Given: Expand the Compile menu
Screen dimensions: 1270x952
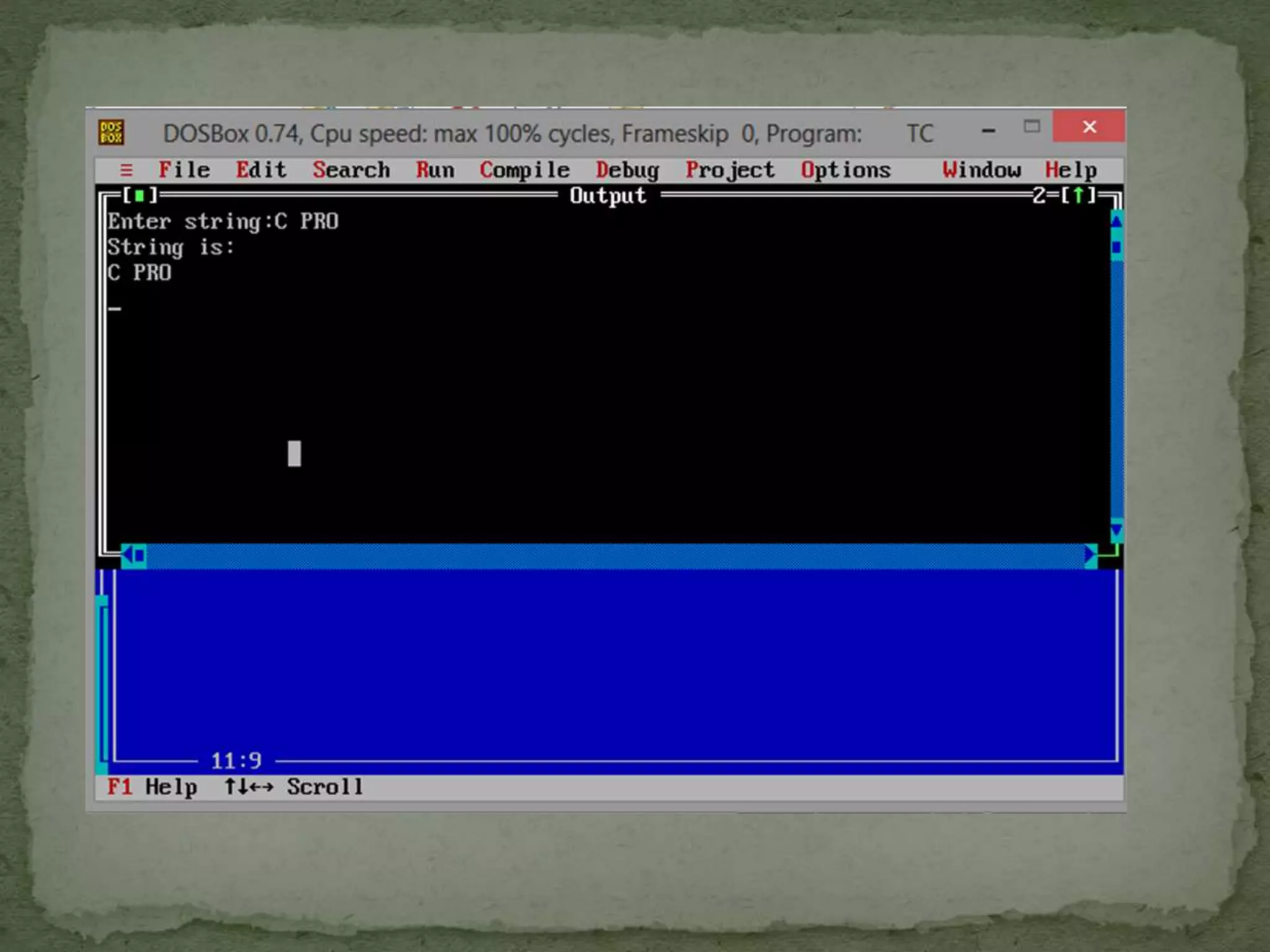Looking at the screenshot, I should (525, 170).
